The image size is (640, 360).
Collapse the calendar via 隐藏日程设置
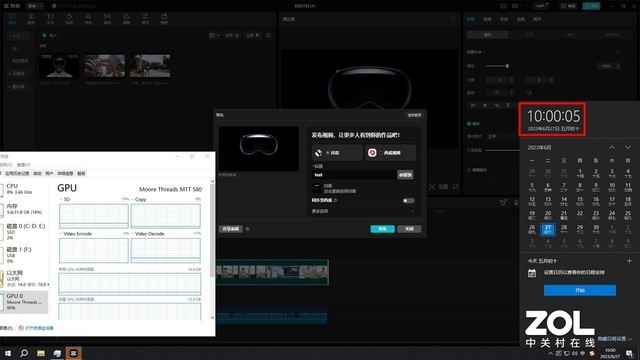(x=615, y=339)
